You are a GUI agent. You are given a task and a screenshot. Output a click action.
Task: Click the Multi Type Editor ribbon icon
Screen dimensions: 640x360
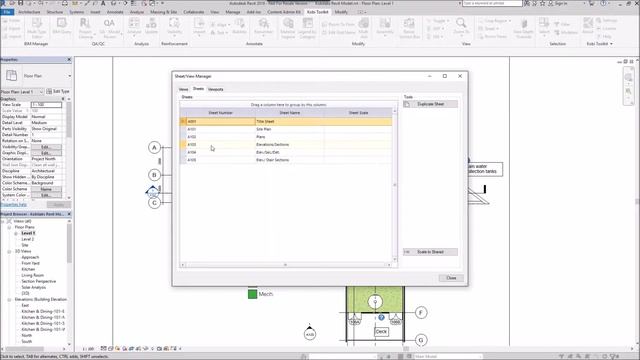point(36,28)
